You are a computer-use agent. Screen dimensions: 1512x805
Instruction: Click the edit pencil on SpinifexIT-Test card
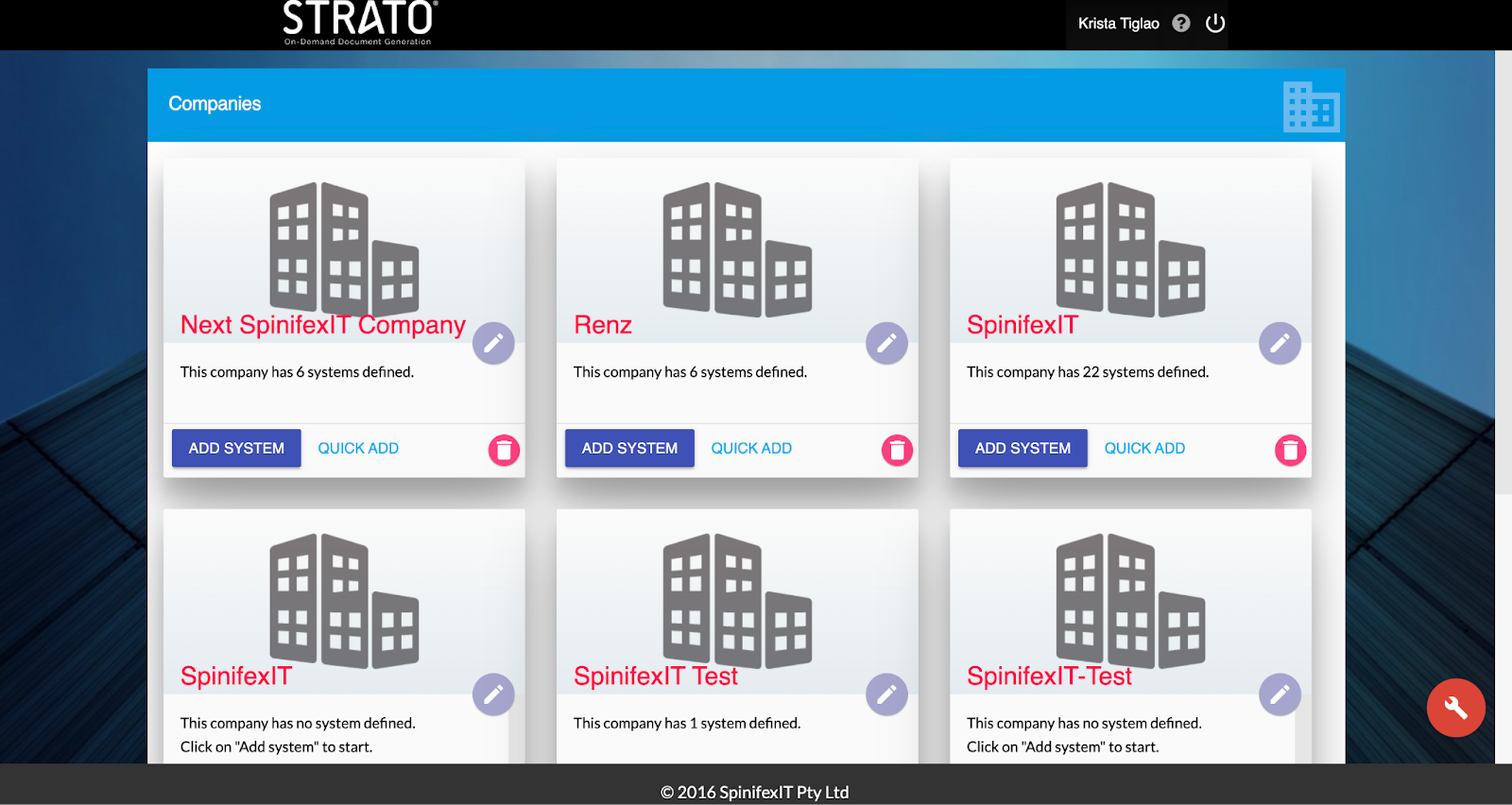pos(1280,694)
